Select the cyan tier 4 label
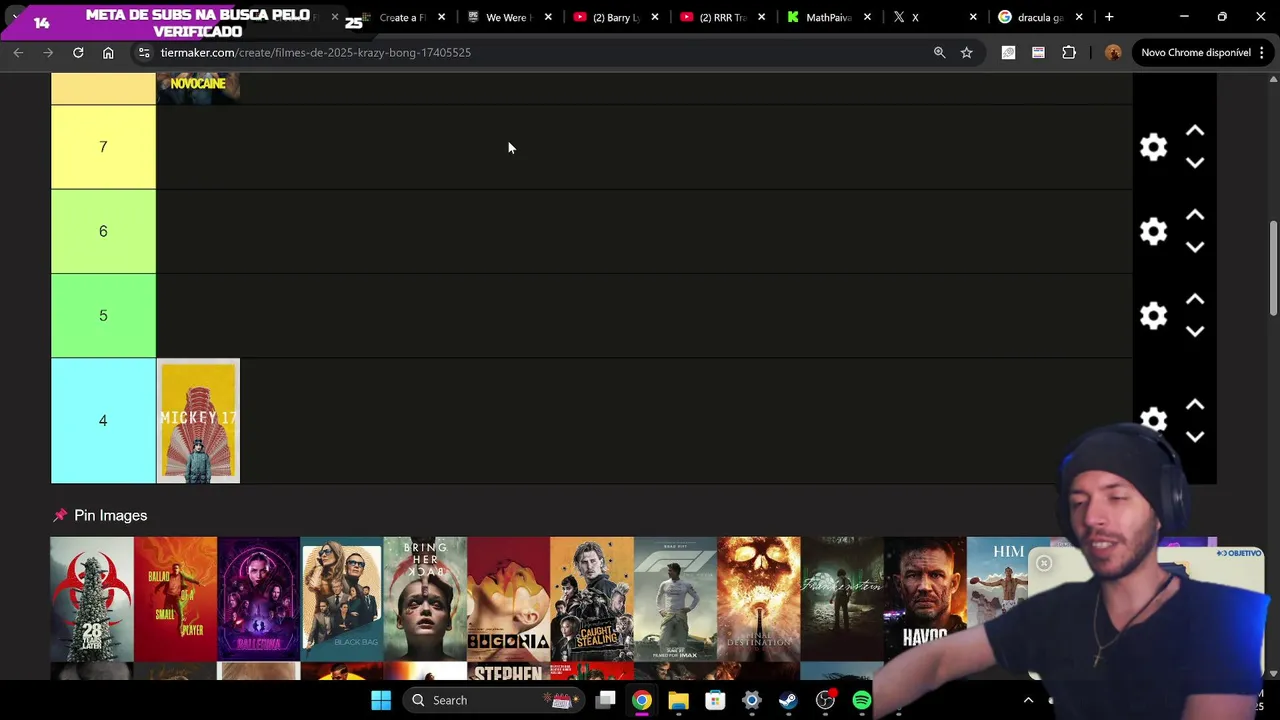The width and height of the screenshot is (1280, 720). point(103,420)
